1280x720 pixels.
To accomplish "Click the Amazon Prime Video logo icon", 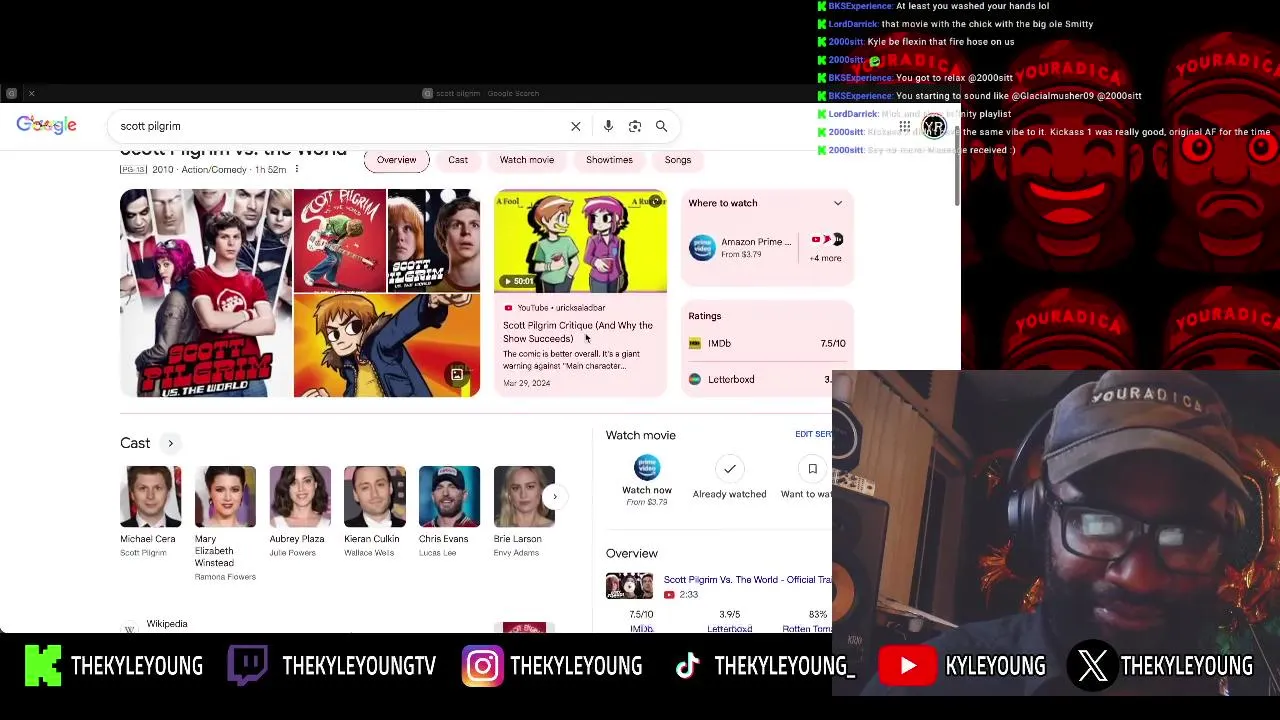I will point(702,247).
